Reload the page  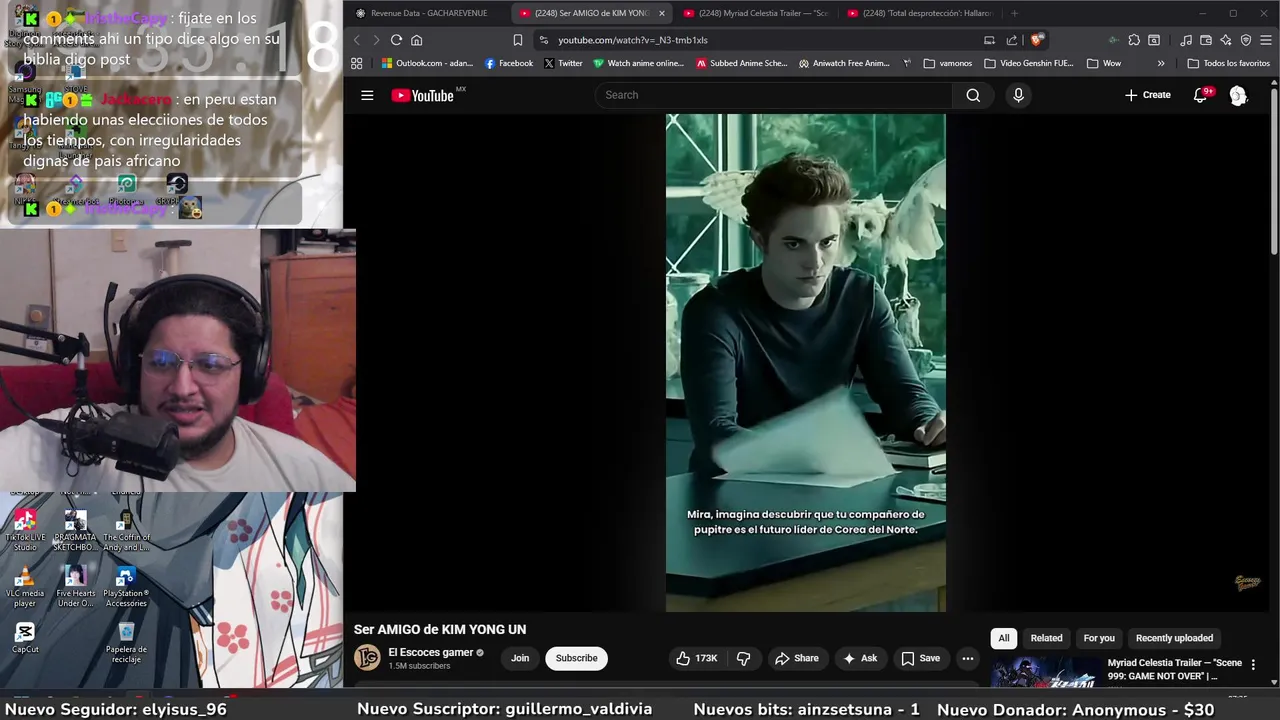click(x=396, y=40)
